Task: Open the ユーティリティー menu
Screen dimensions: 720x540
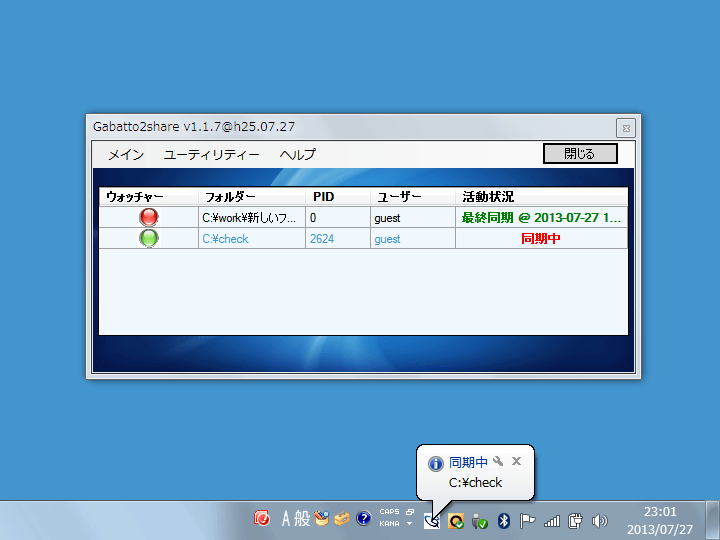Action: click(211, 154)
